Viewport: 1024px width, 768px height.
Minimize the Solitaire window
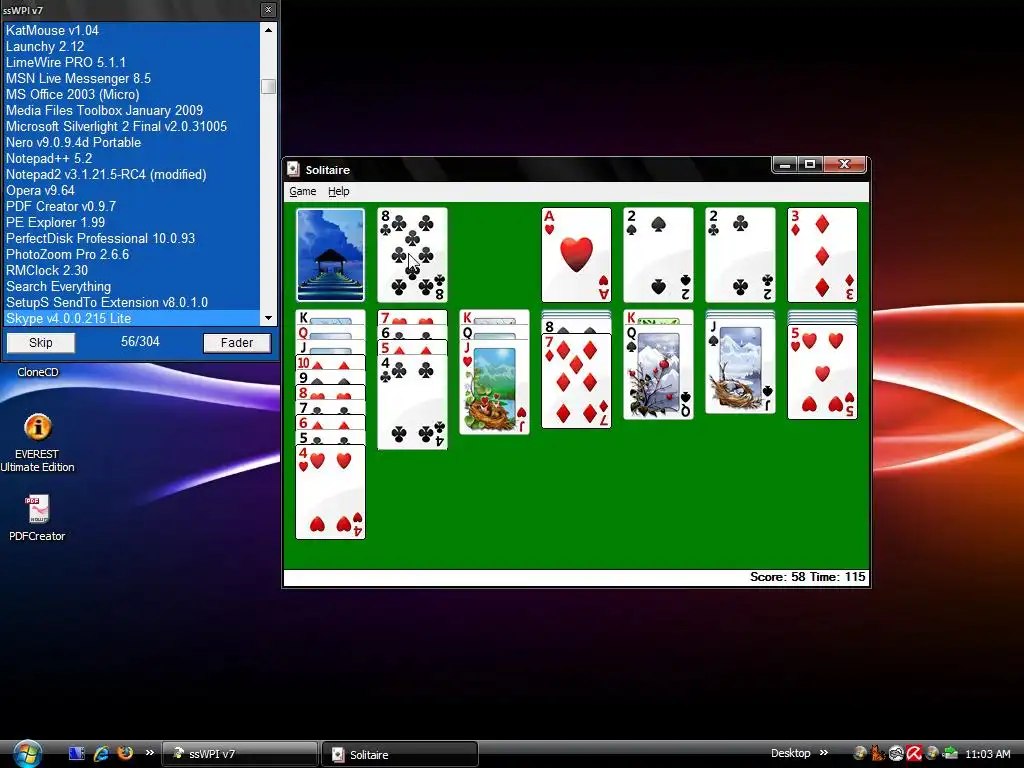[x=785, y=164]
